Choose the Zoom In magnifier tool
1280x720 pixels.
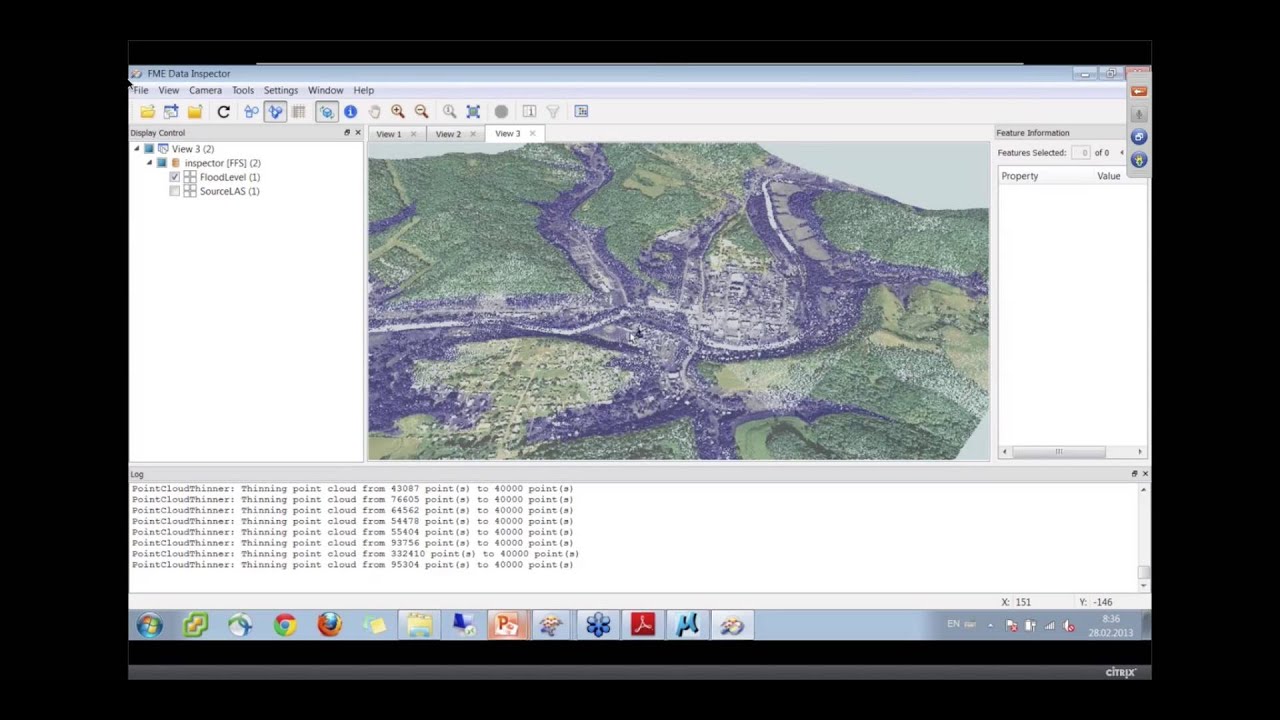[398, 112]
